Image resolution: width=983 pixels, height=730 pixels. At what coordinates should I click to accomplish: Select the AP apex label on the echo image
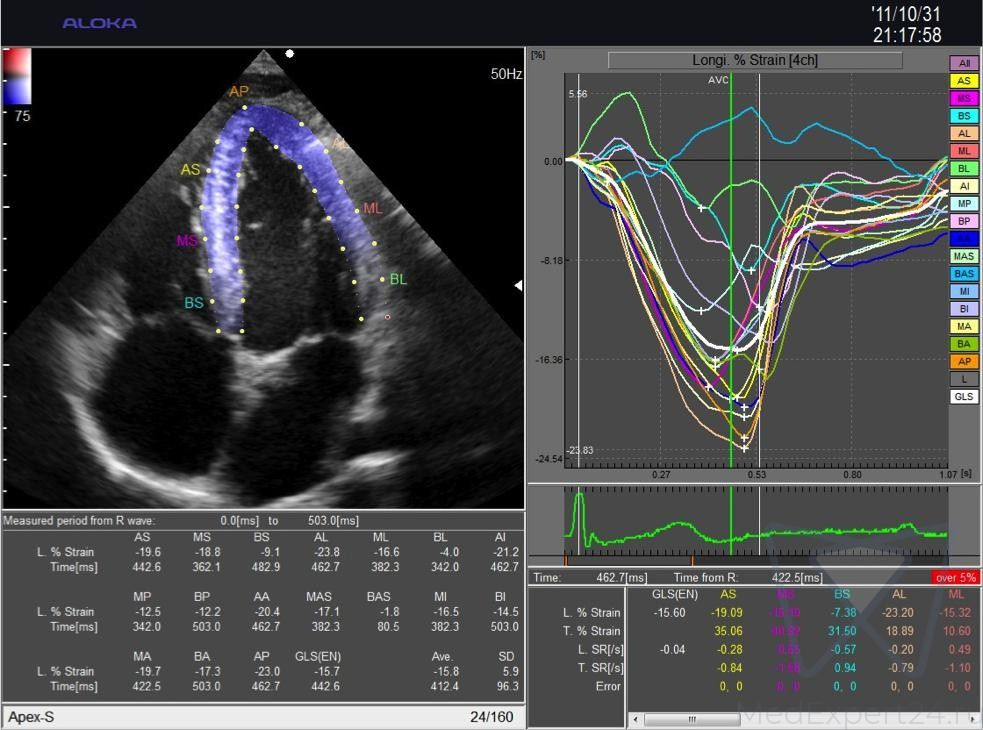pos(238,92)
